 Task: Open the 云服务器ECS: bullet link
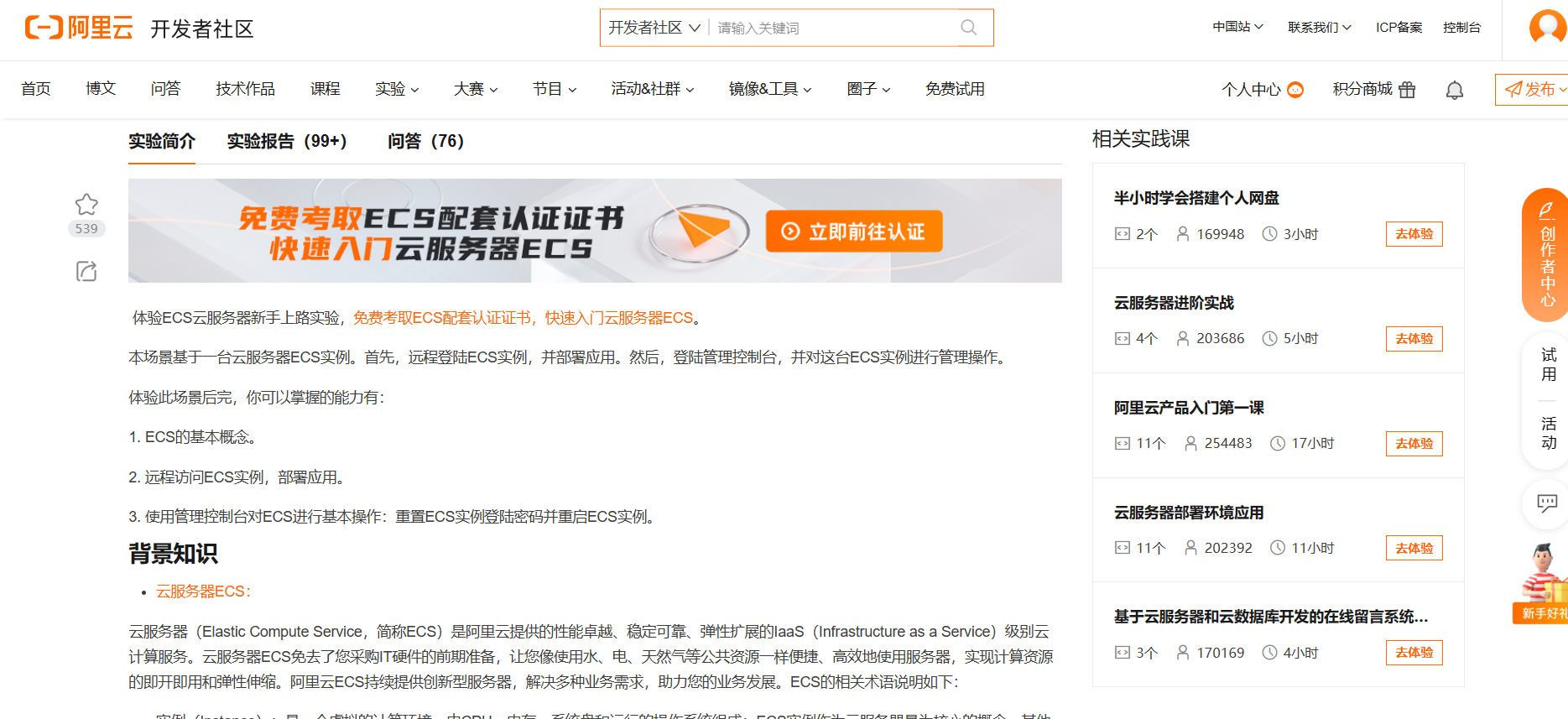click(x=203, y=591)
